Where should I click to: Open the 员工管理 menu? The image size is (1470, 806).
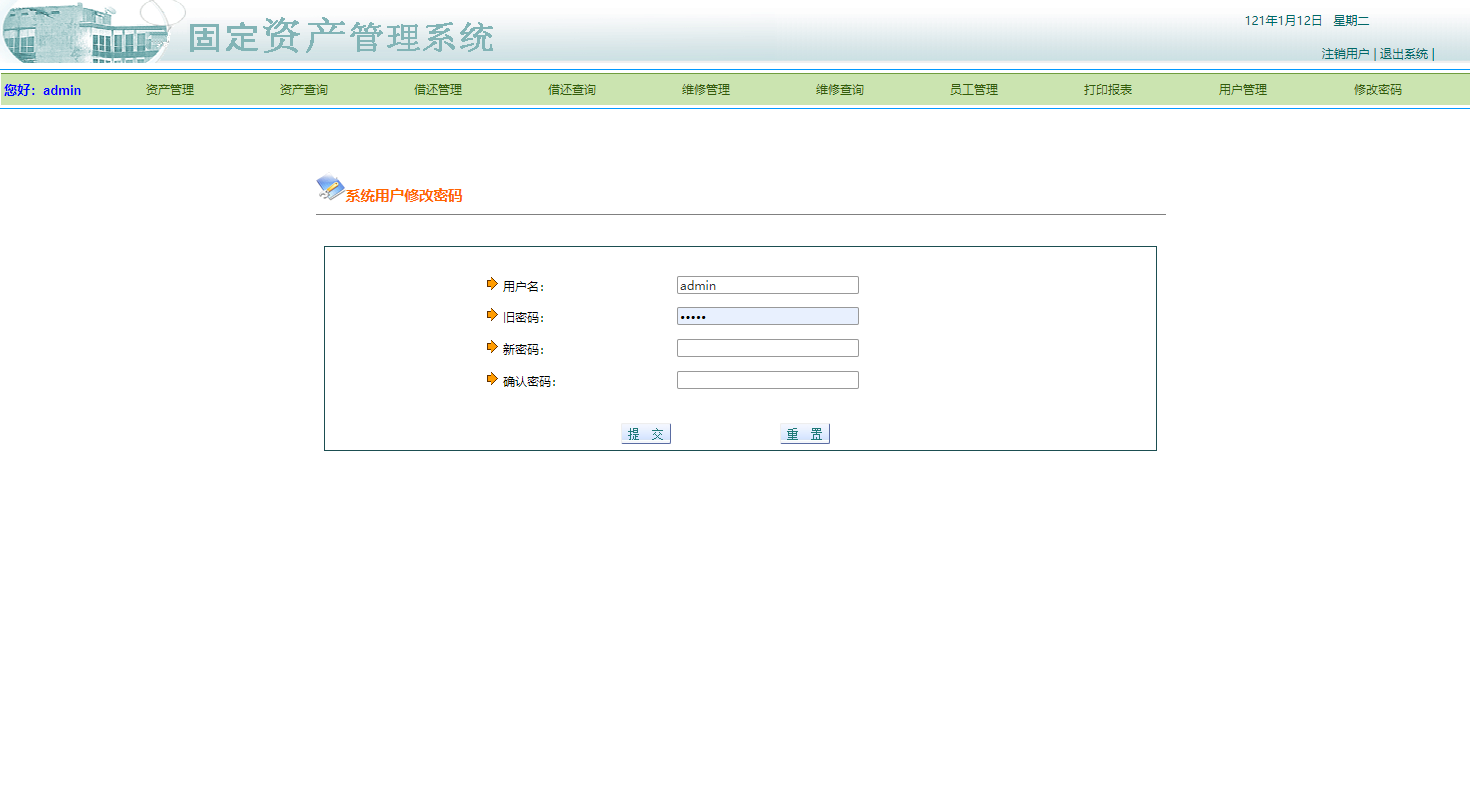click(973, 89)
